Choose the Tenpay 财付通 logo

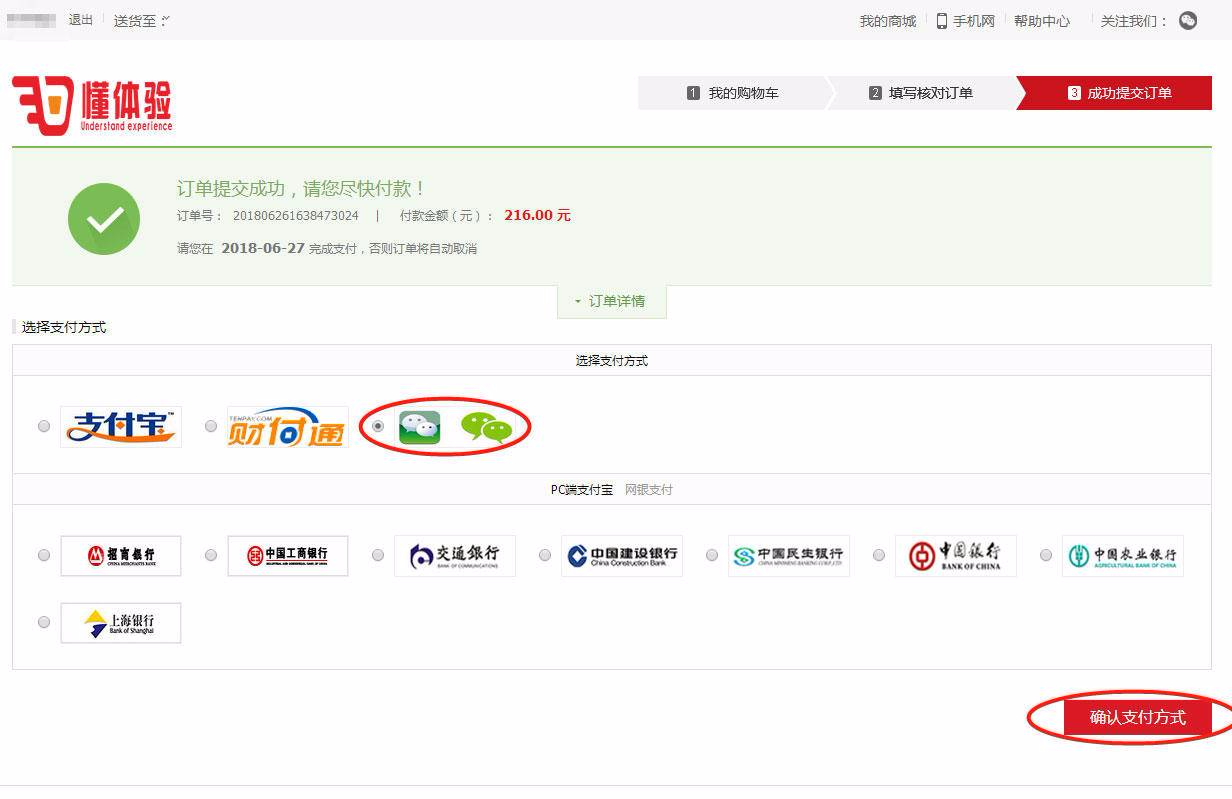pyautogui.click(x=287, y=427)
